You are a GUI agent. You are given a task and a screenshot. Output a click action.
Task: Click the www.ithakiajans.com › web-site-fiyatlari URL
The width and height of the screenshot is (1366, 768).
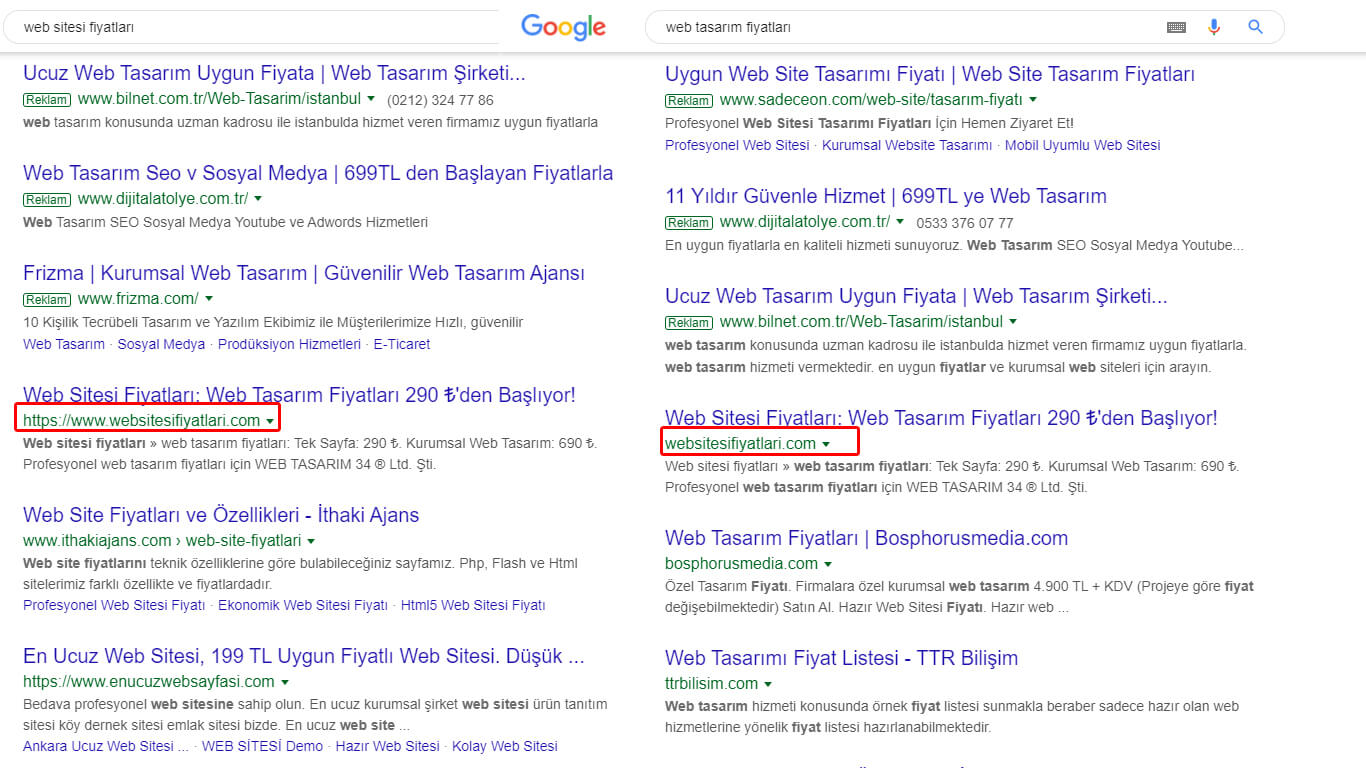point(162,541)
